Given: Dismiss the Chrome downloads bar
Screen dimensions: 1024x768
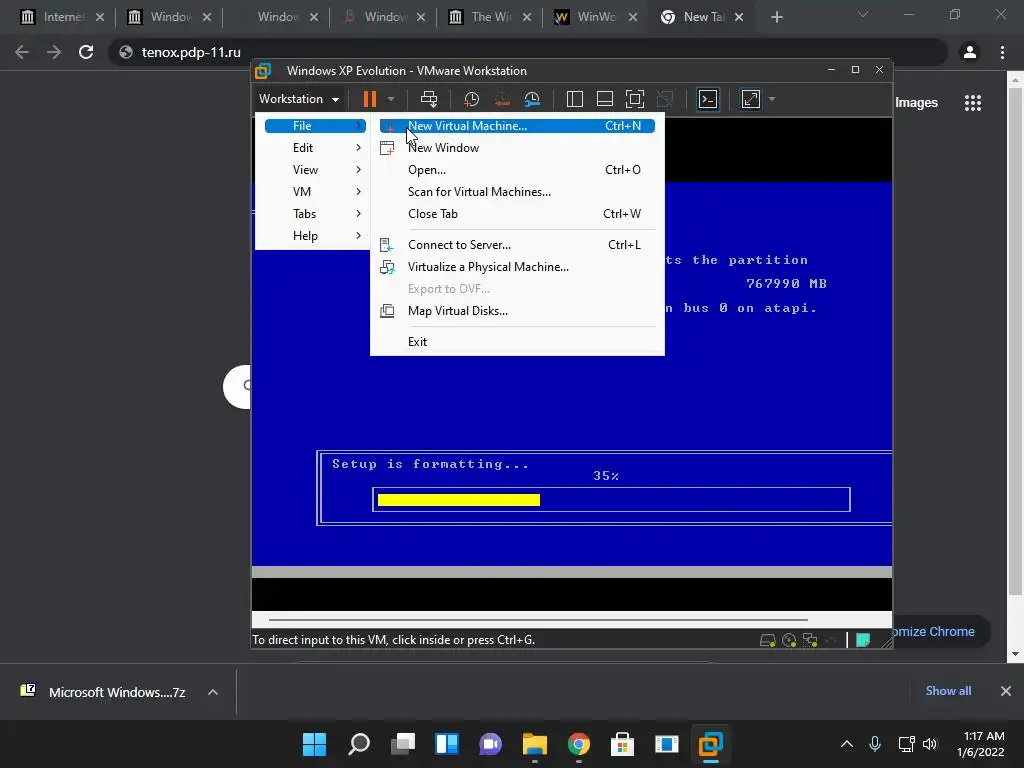Looking at the screenshot, I should pos(1006,691).
